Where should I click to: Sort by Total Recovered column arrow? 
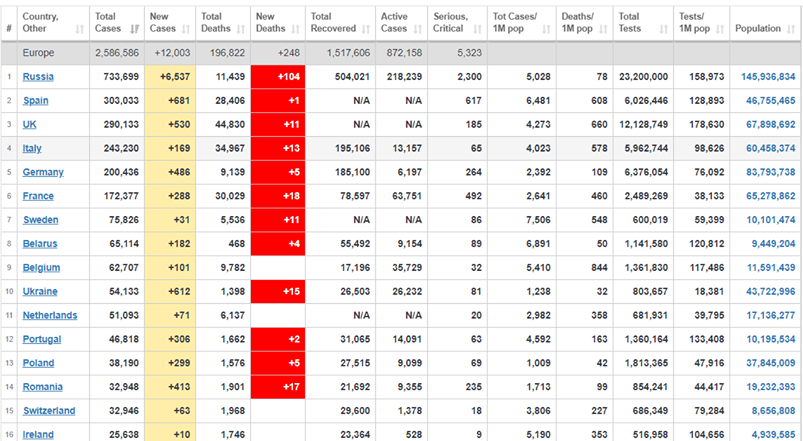coord(366,29)
